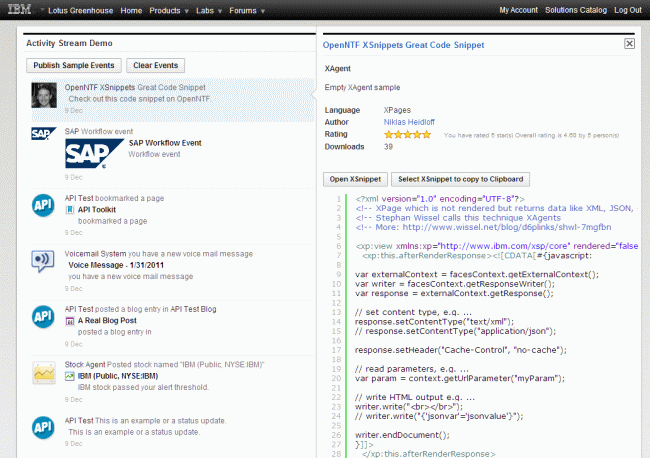Click the five-star rating stars
The image size is (650, 458).
pos(407,134)
